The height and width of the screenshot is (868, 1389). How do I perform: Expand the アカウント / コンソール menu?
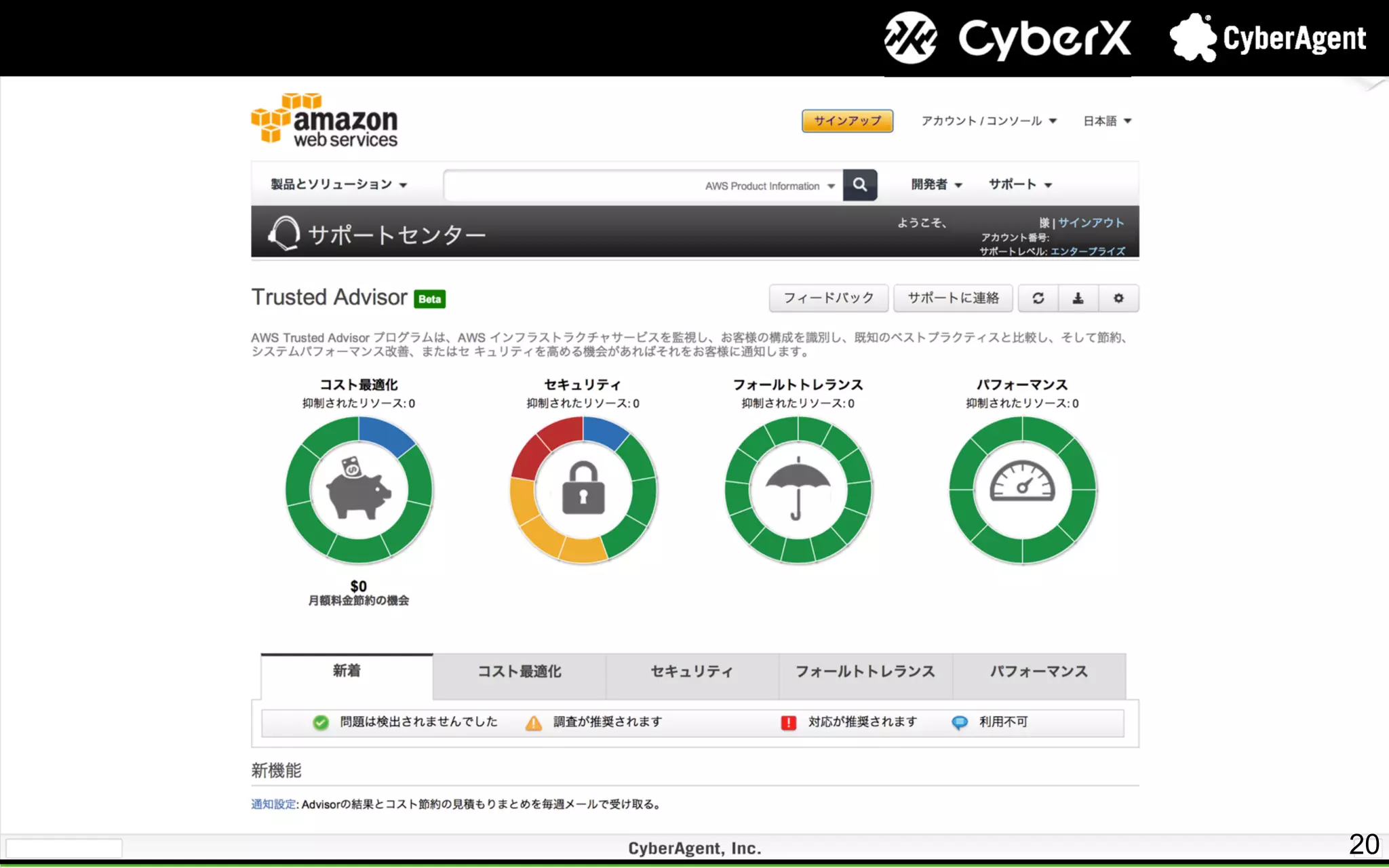tap(988, 121)
